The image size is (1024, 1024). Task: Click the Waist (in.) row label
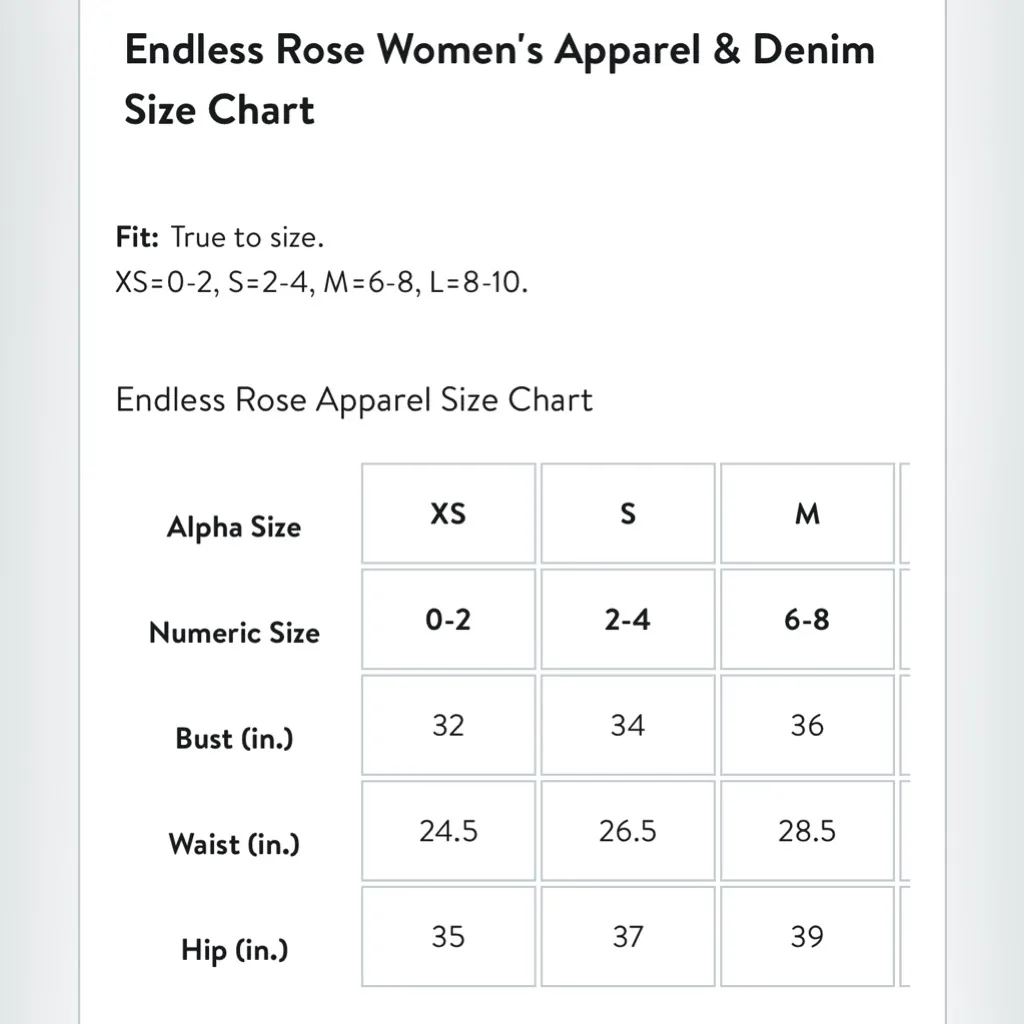pos(234,844)
